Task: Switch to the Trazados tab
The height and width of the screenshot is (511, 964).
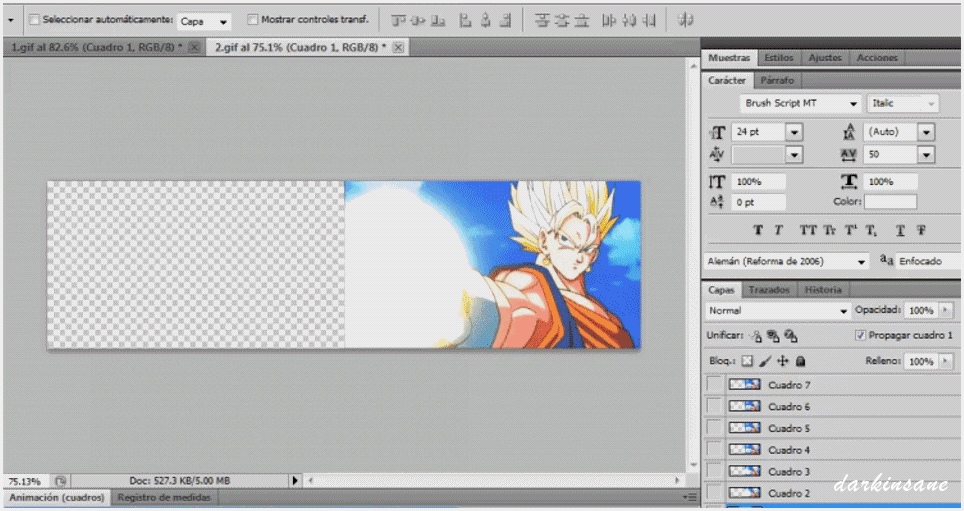Action: [769, 290]
